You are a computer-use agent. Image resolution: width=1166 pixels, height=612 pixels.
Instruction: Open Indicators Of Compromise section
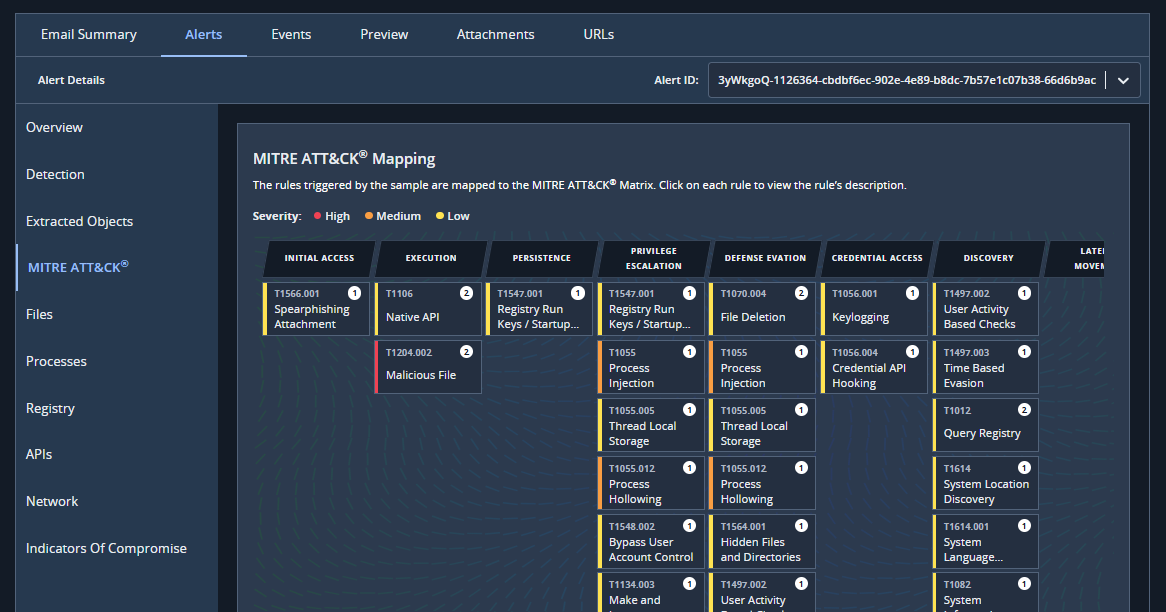106,548
